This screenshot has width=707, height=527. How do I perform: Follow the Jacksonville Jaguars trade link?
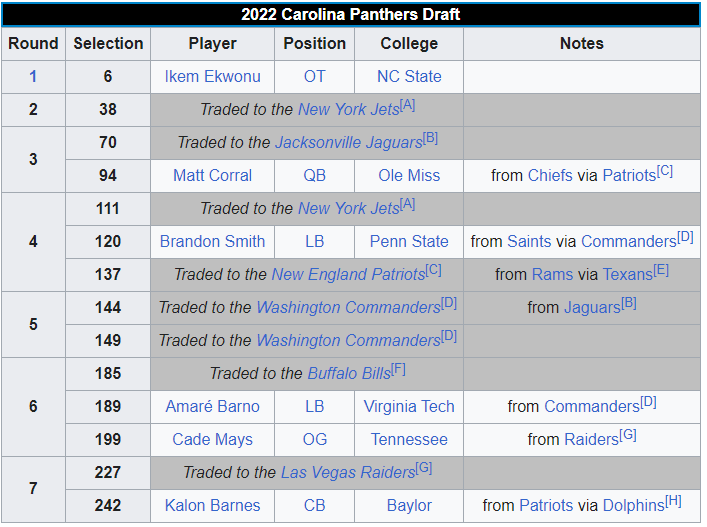(x=348, y=142)
